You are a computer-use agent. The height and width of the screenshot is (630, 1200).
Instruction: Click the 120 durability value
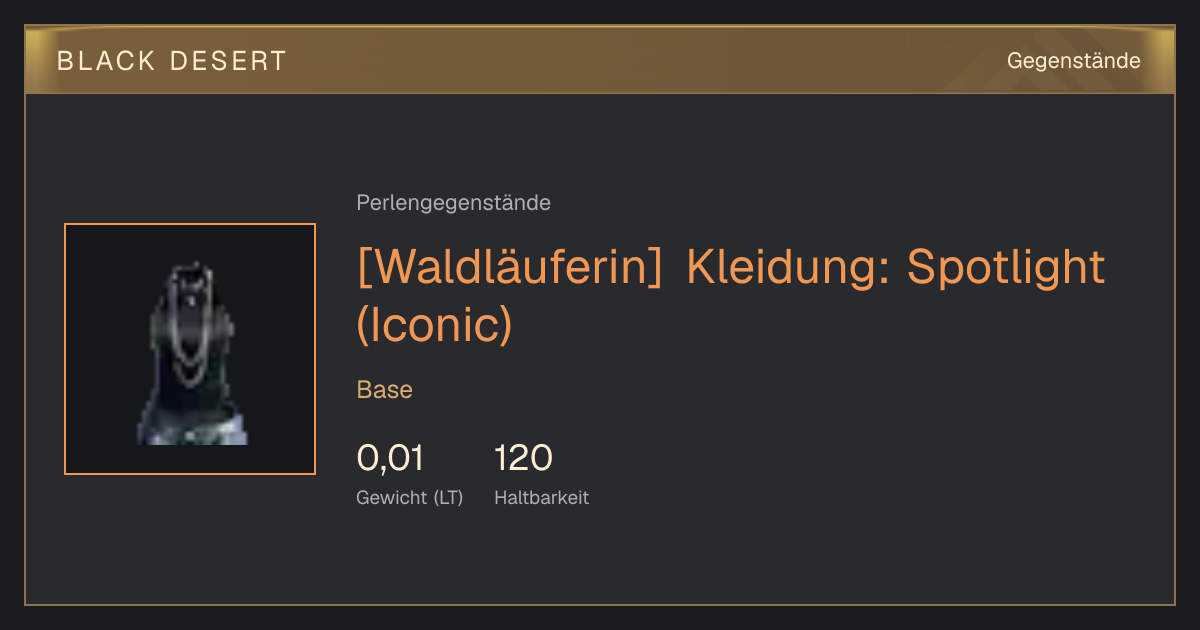coord(523,458)
